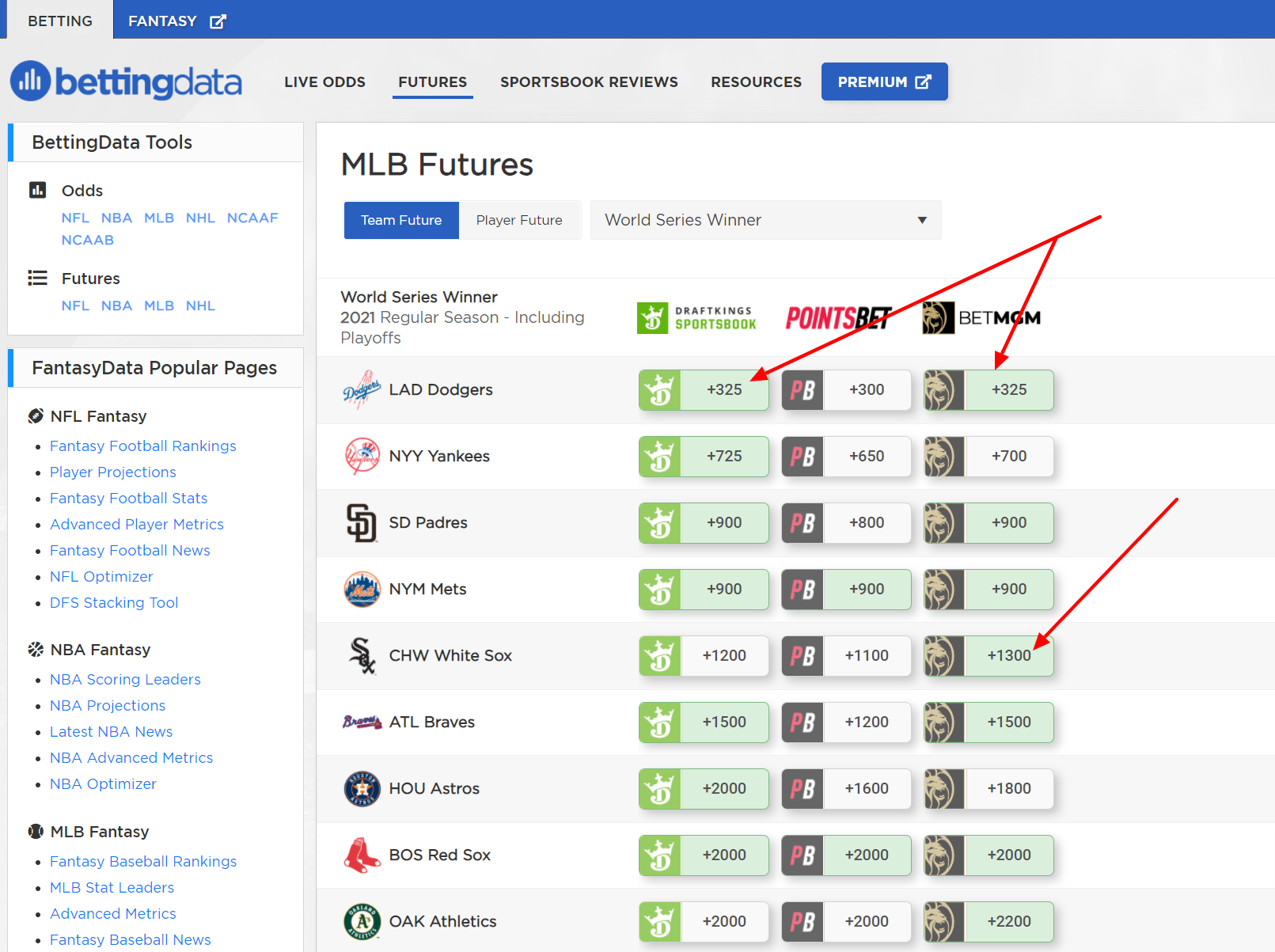Click the NYM Mets team logo
Screen dimensions: 1275x952
[362, 589]
